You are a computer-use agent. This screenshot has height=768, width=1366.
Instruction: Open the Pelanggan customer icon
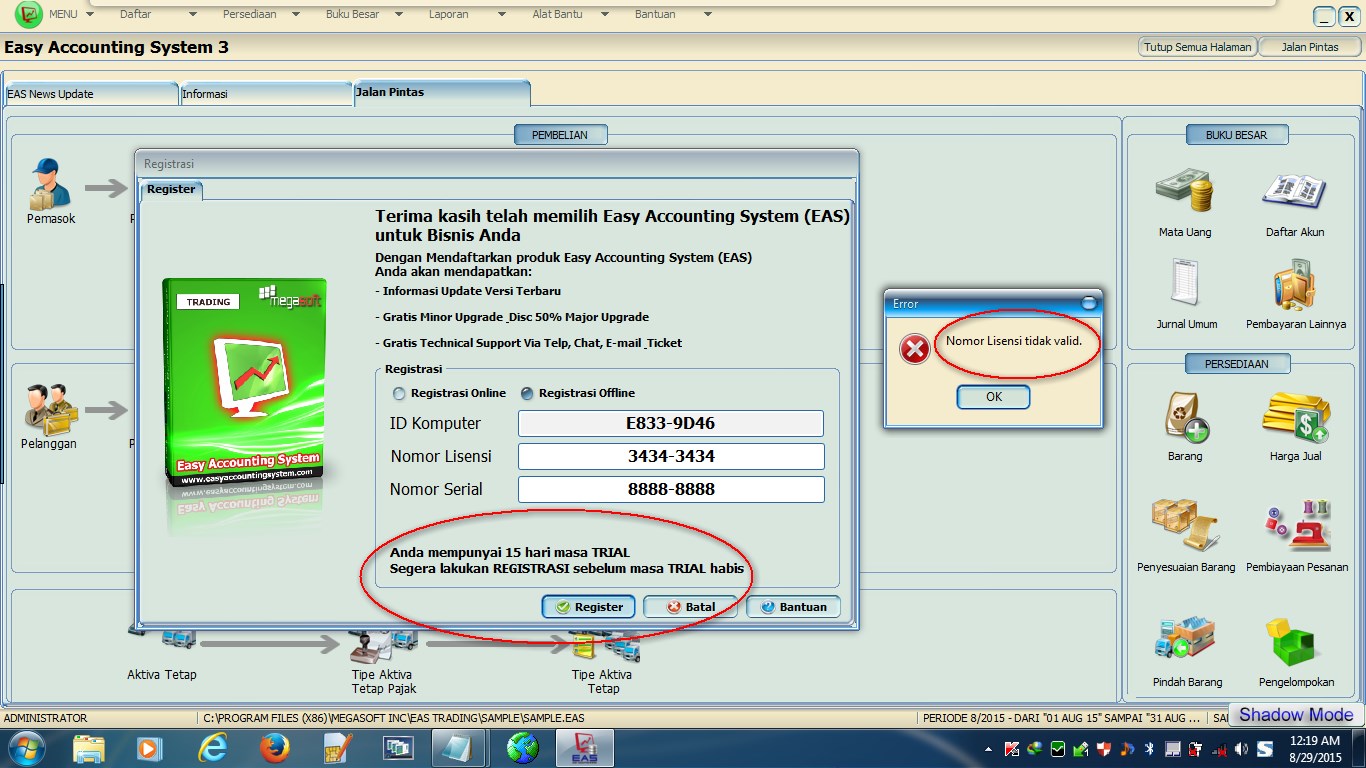point(49,408)
